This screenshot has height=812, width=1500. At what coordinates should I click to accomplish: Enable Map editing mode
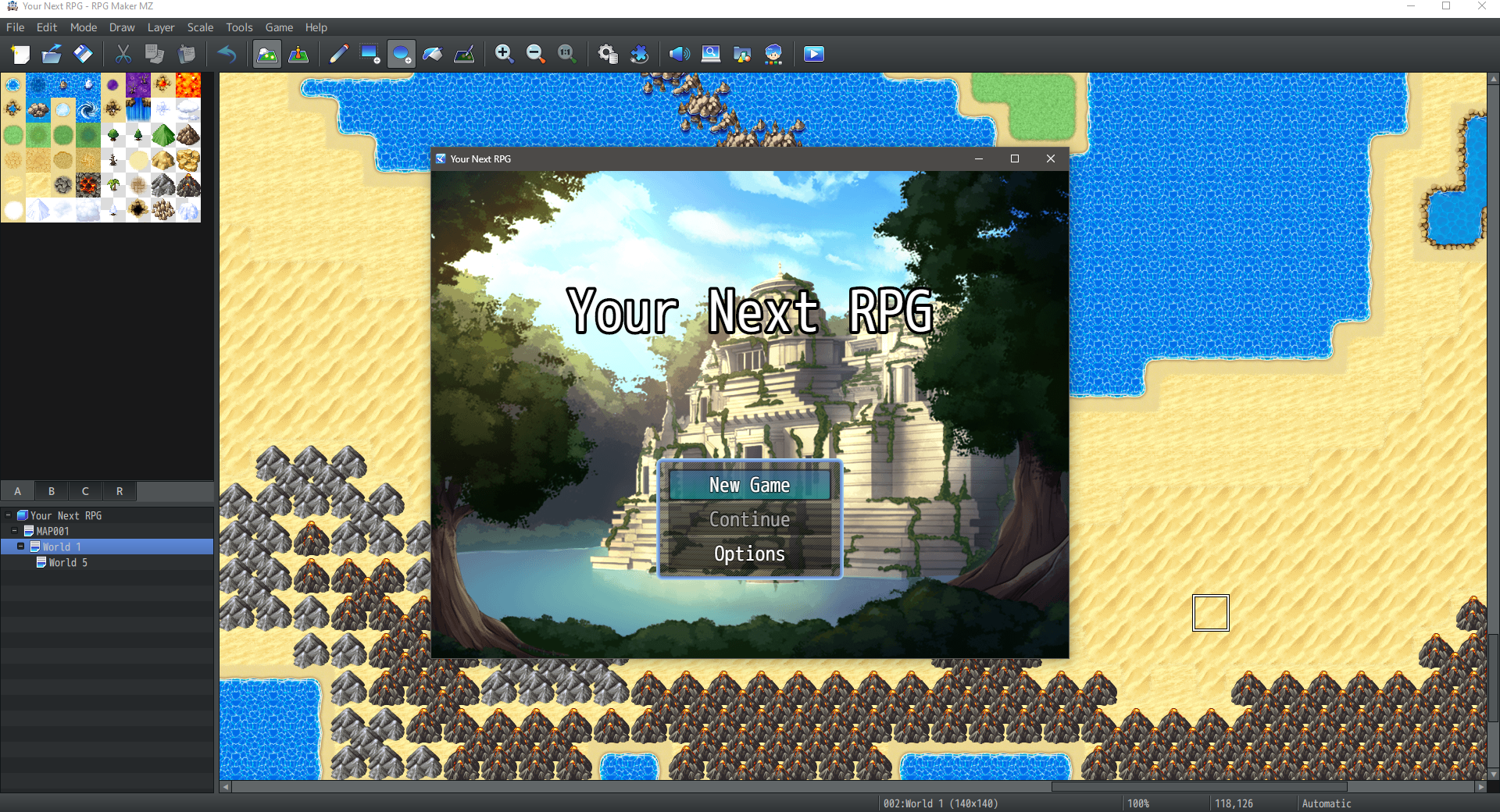tap(266, 54)
